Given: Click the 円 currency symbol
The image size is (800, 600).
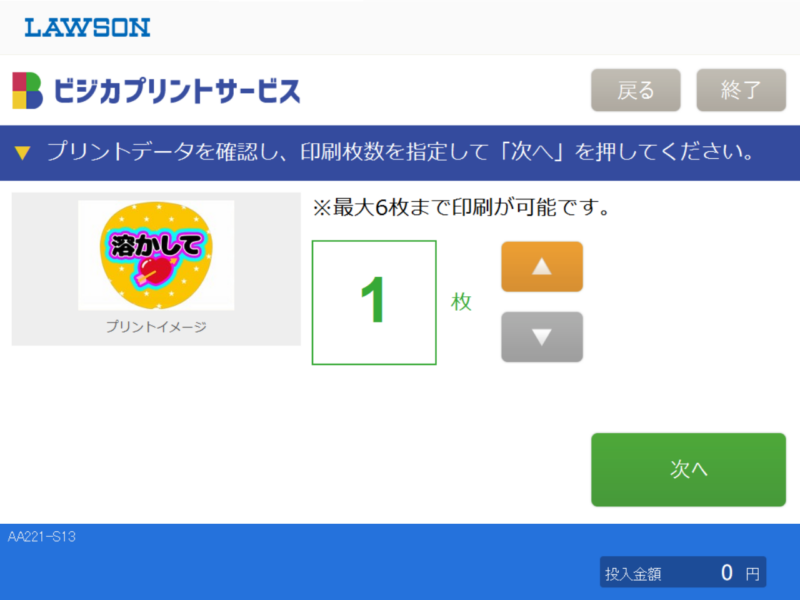Looking at the screenshot, I should click(753, 574).
